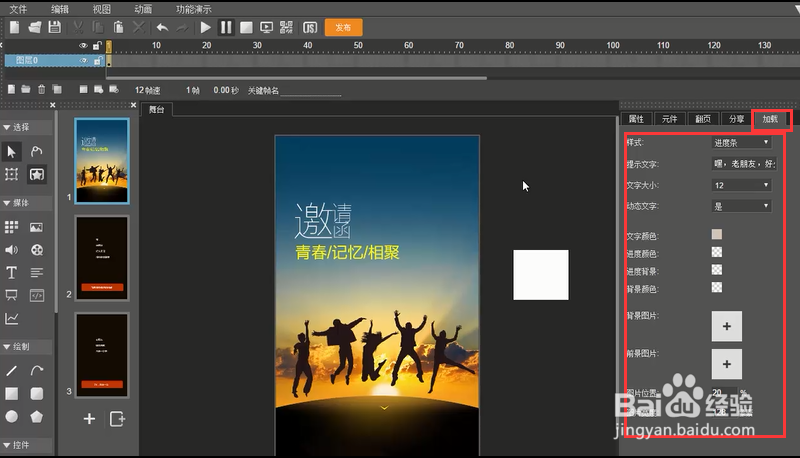
Task: Select the arrow selection tool
Action: tap(11, 151)
